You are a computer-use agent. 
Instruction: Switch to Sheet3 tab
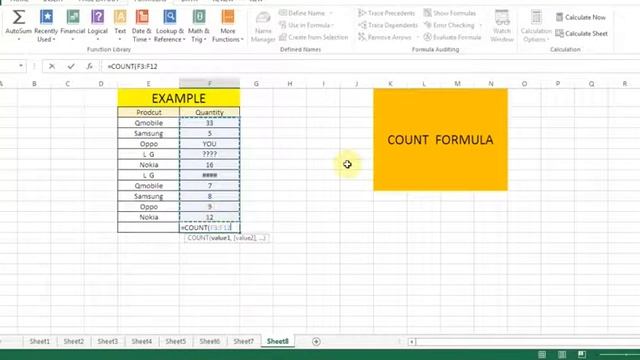(x=107, y=341)
